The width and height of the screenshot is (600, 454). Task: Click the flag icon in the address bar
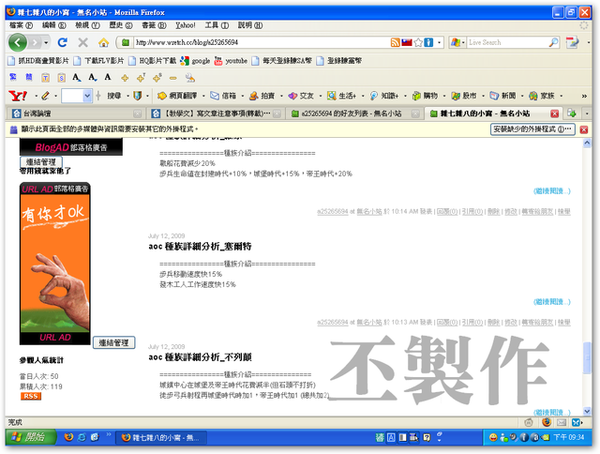point(406,42)
